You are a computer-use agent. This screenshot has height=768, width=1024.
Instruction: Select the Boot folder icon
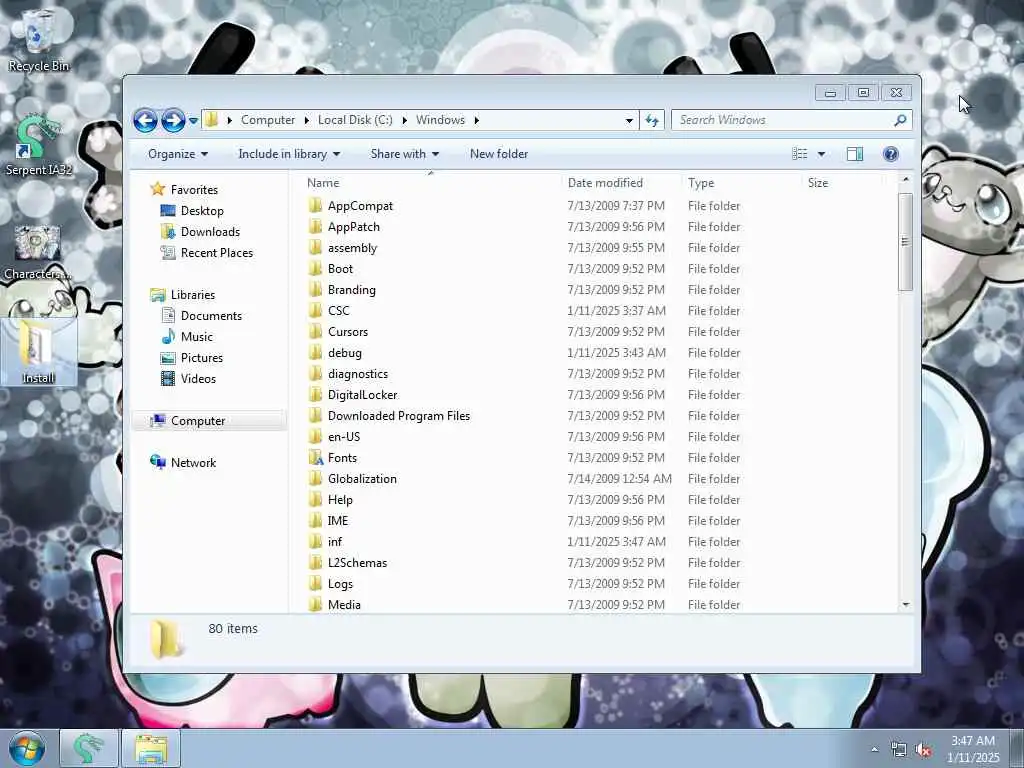point(315,268)
